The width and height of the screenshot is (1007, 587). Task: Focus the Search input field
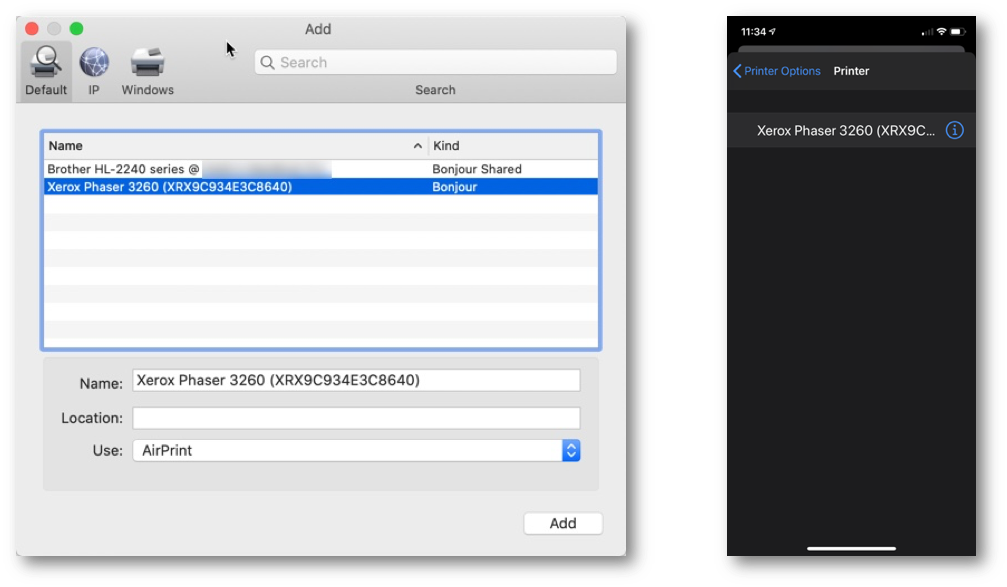(435, 62)
